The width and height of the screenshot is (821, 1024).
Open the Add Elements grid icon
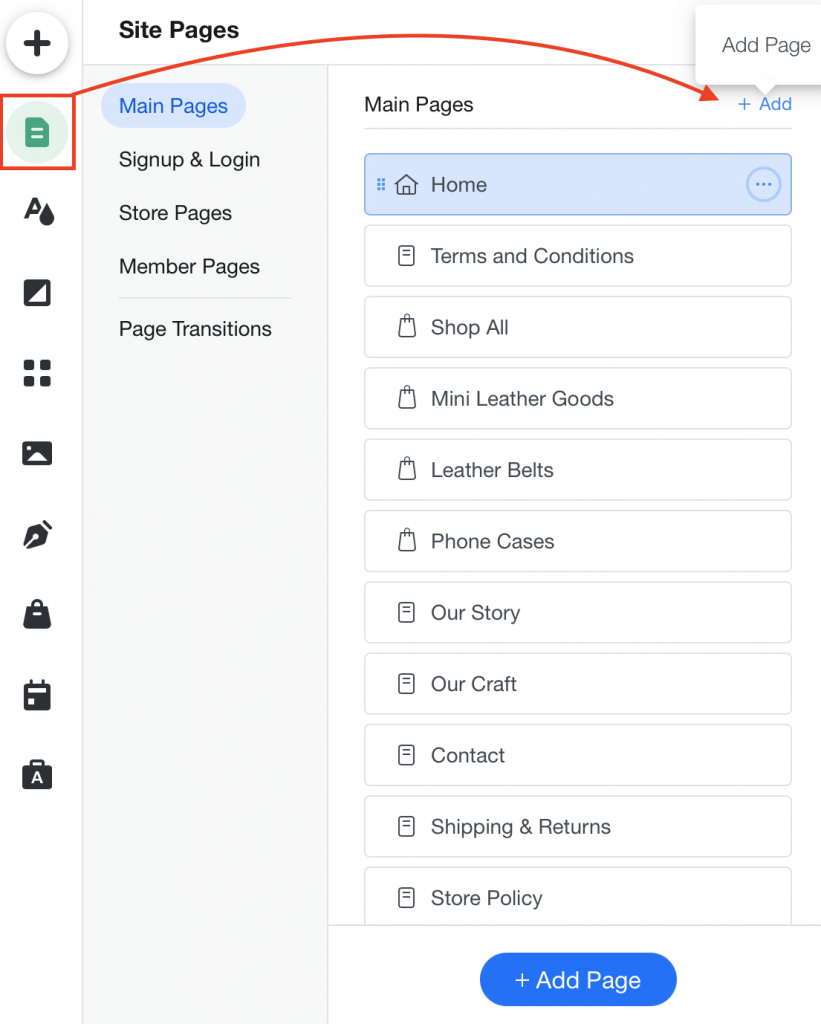click(37, 372)
